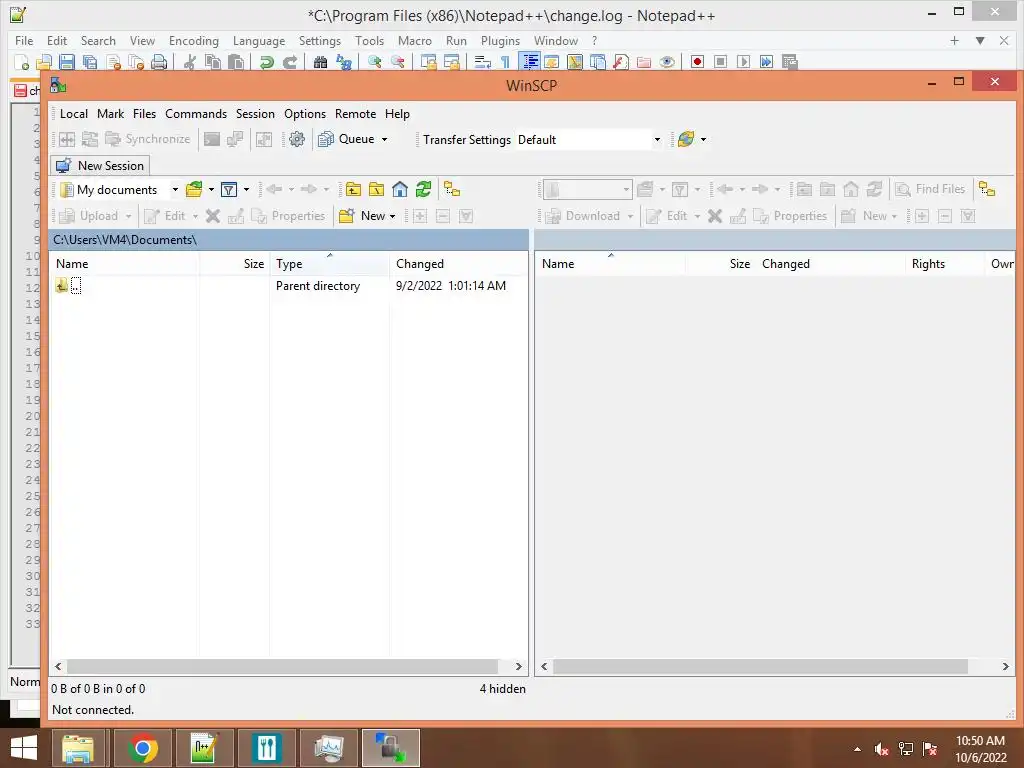
Task: Open the Session menu in WinSCP
Action: coord(255,114)
